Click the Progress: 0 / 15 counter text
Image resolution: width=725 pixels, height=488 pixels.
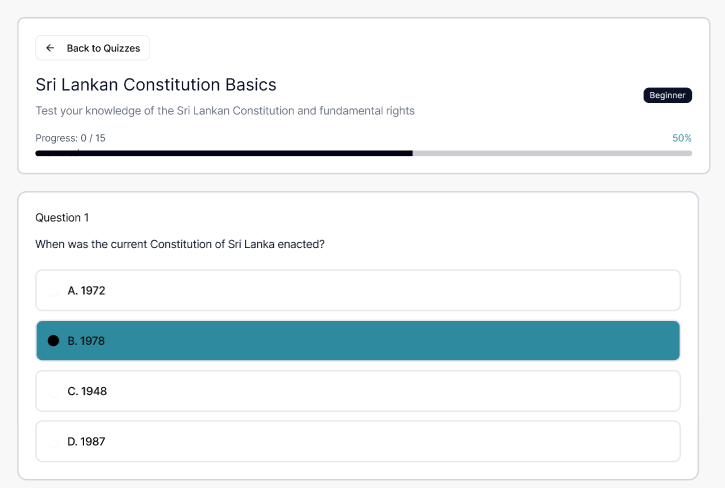point(70,138)
